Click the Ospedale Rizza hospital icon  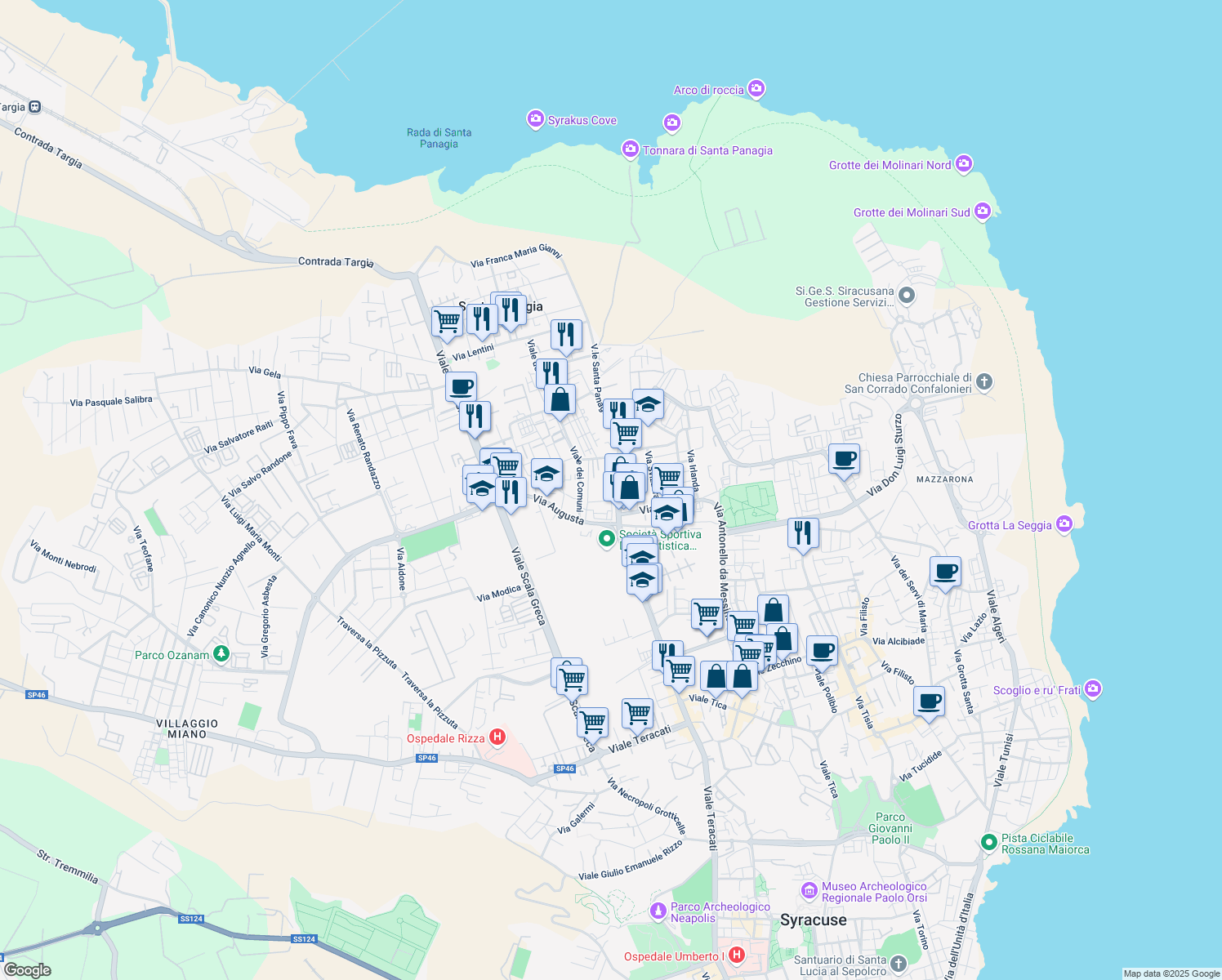497,737
